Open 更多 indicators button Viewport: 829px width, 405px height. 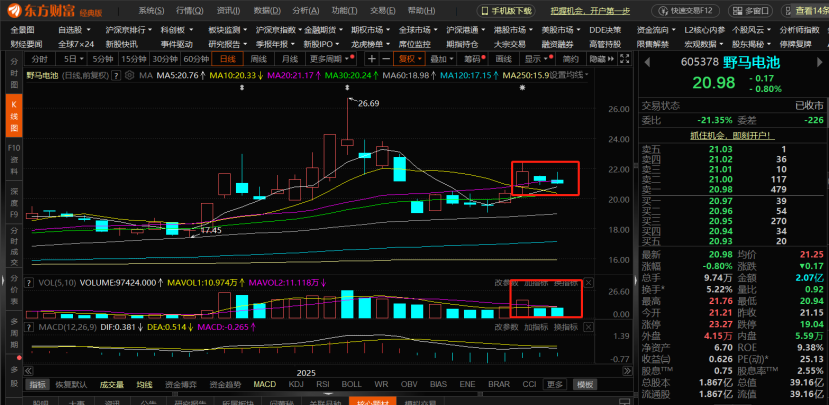point(555,384)
